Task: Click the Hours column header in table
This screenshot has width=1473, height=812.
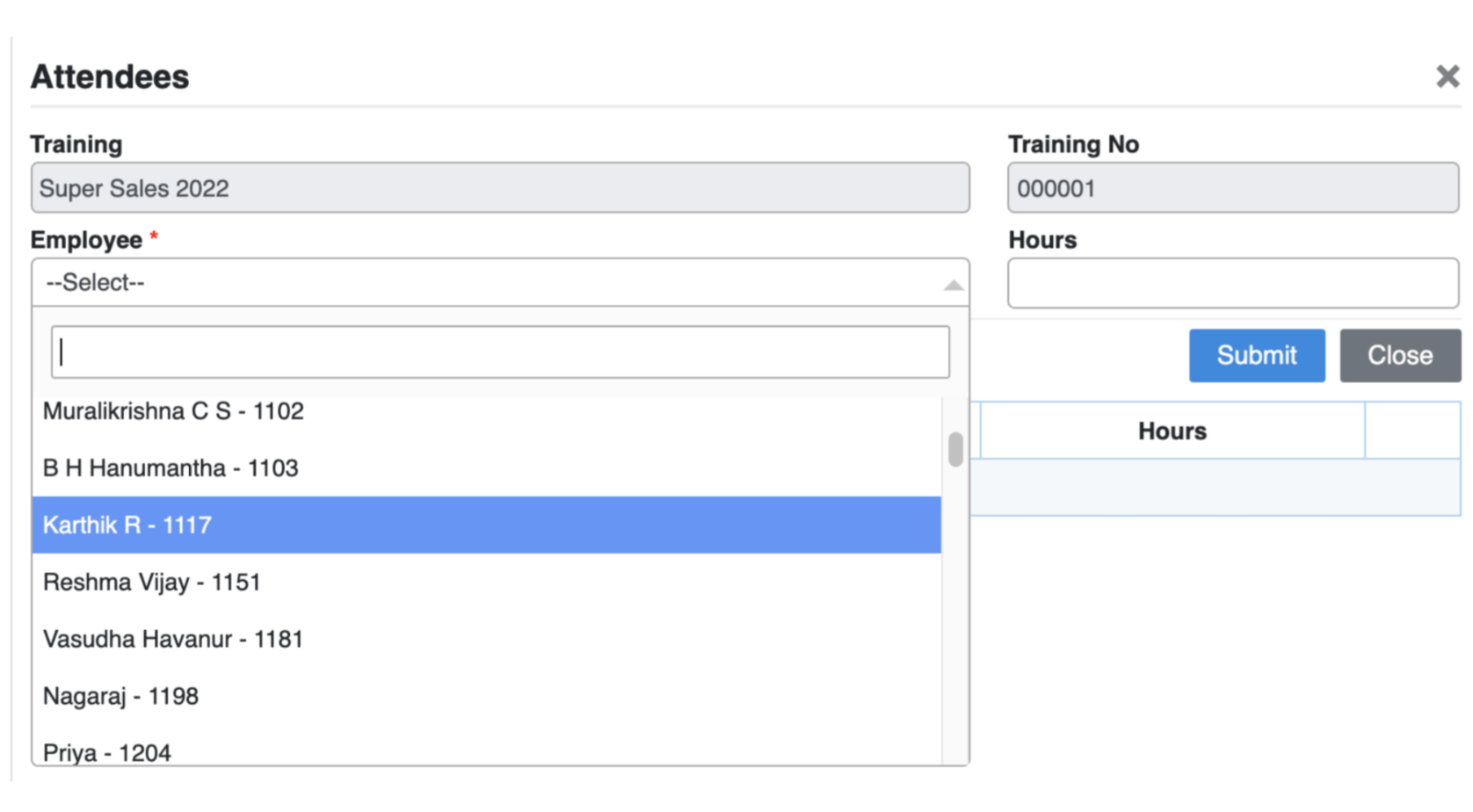Action: click(1172, 431)
